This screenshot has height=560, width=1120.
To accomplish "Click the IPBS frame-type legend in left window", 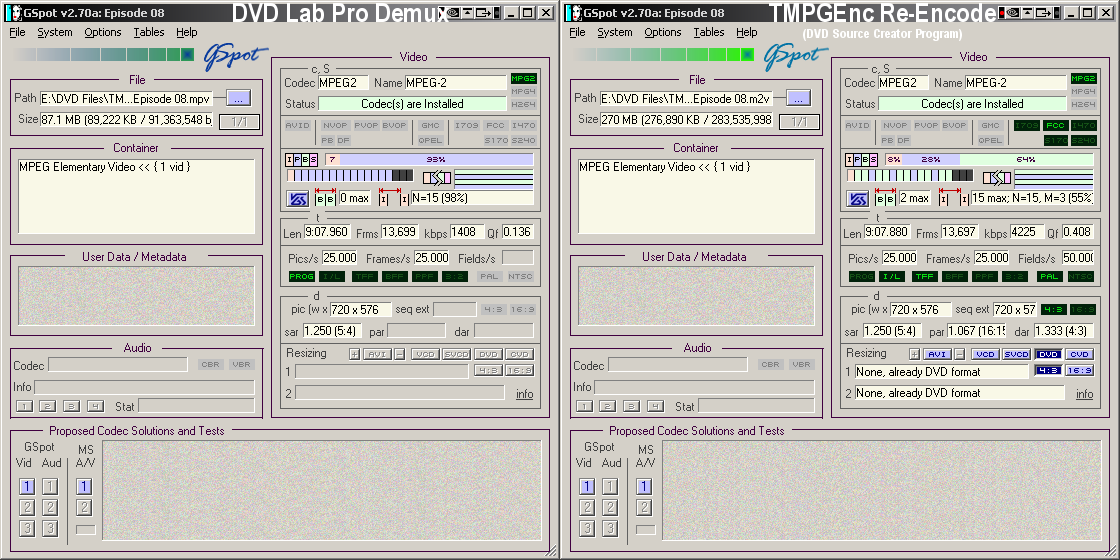I will (301, 159).
